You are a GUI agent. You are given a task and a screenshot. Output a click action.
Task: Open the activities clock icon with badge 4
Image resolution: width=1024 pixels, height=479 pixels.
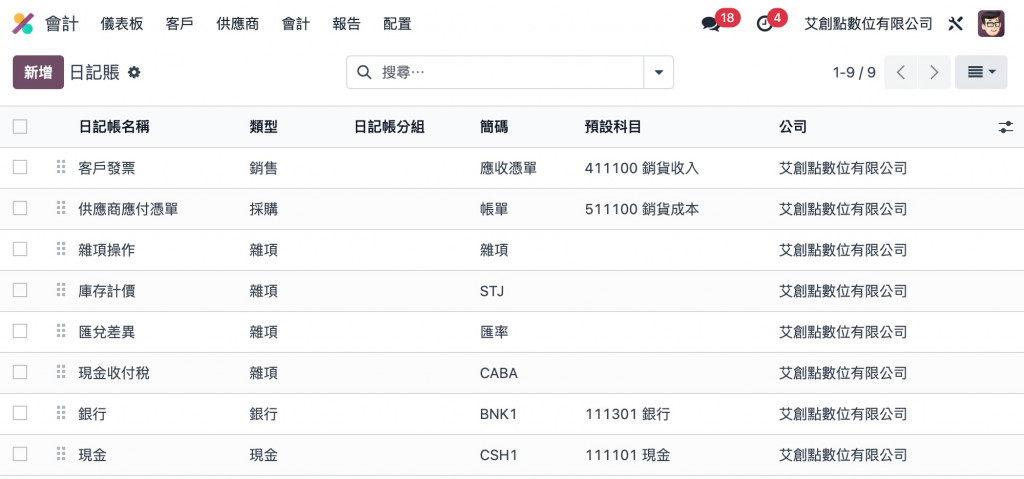click(x=766, y=24)
